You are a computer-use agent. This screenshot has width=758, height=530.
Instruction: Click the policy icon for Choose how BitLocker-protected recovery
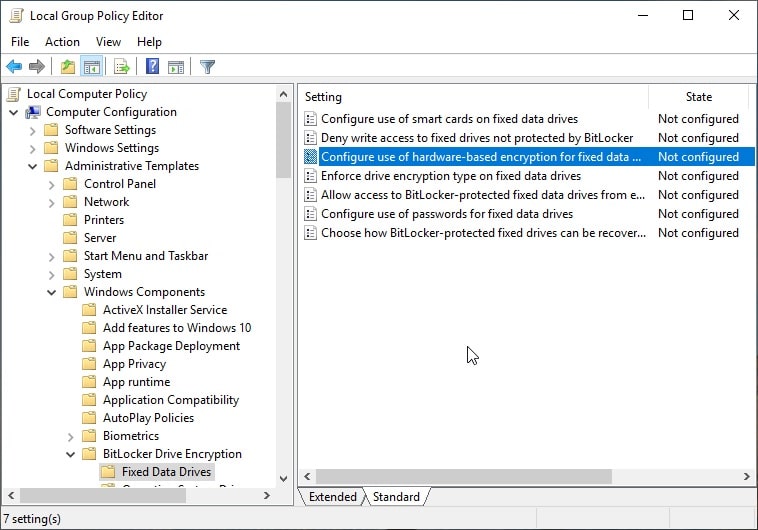click(x=310, y=233)
